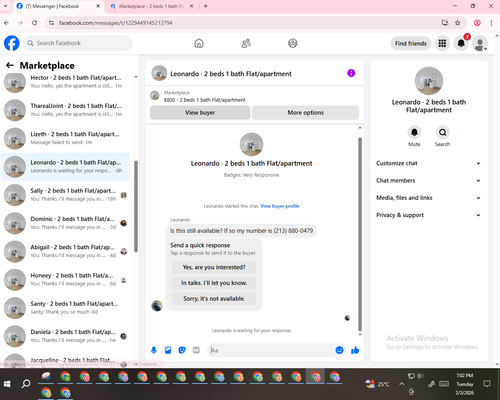Open the emoji picker in message box
The width and height of the screenshot is (500, 400).
(x=339, y=350)
